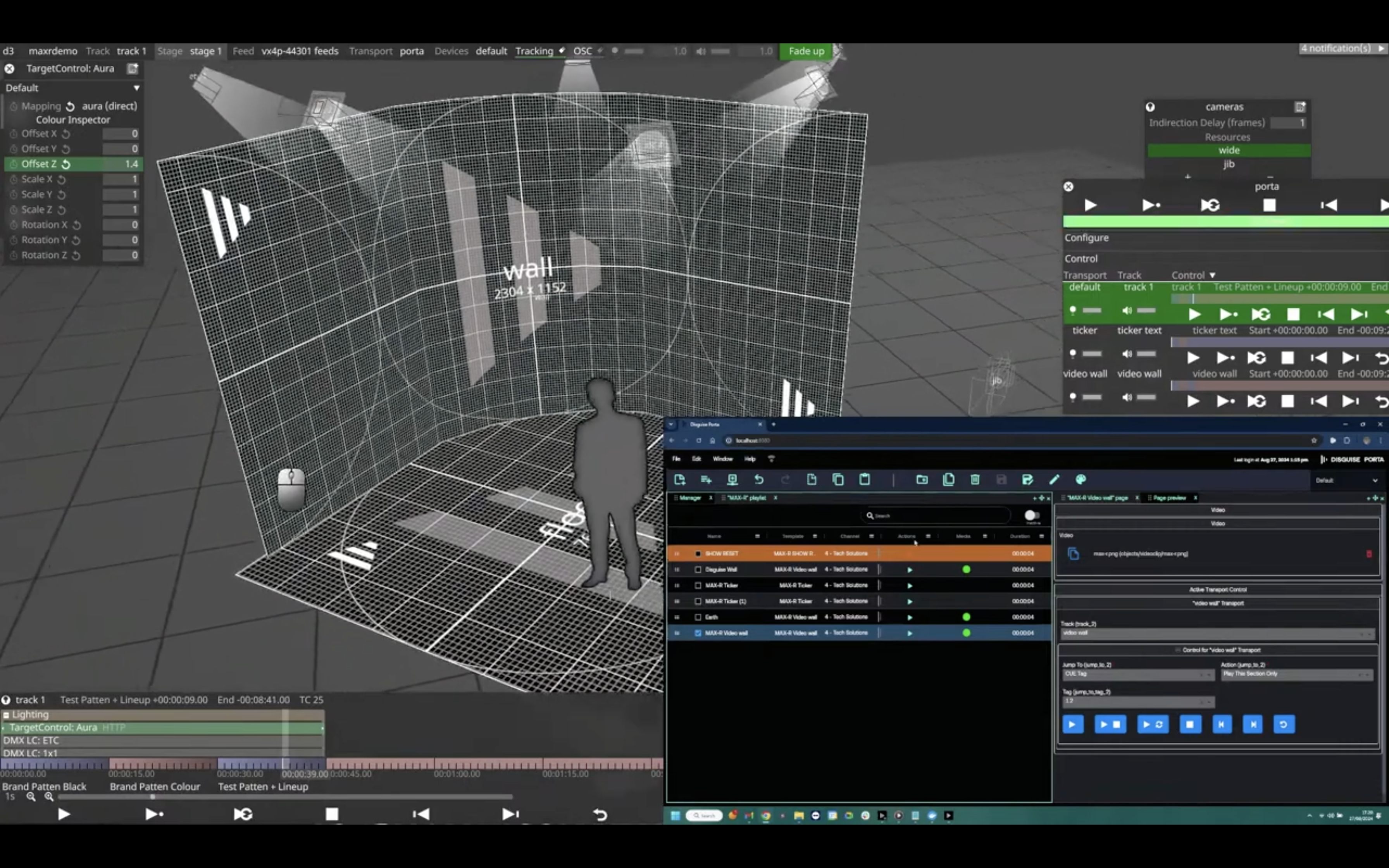Uncheck the MAX-R Video wall row checkbox
This screenshot has height=868, width=1389.
698,633
